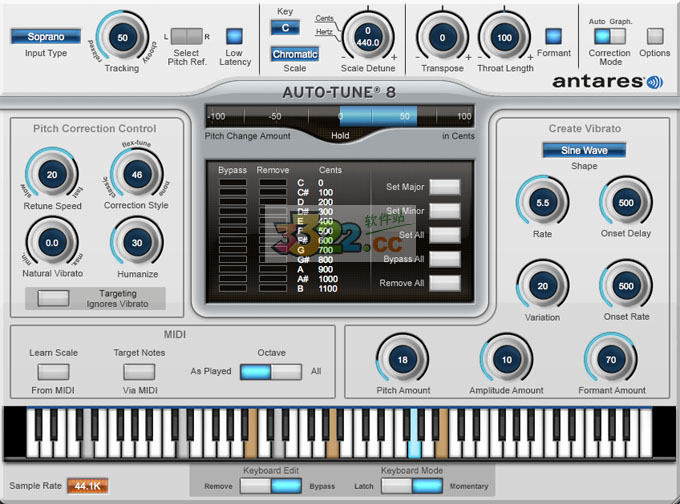This screenshot has width=680, height=504.
Task: Open the Soprano Input Type dropdown
Action: pos(46,36)
